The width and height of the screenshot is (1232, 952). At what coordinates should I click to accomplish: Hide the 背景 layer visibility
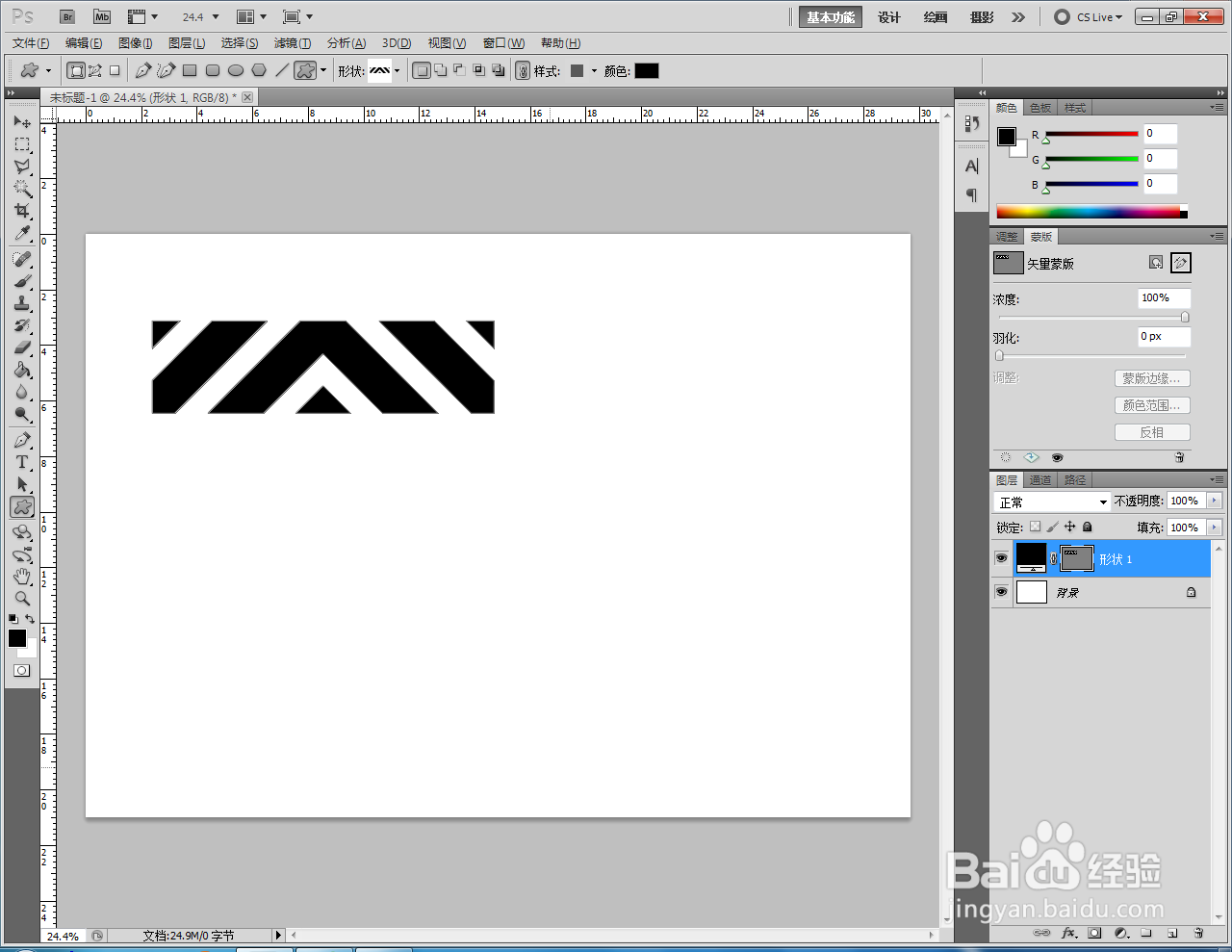[1001, 592]
